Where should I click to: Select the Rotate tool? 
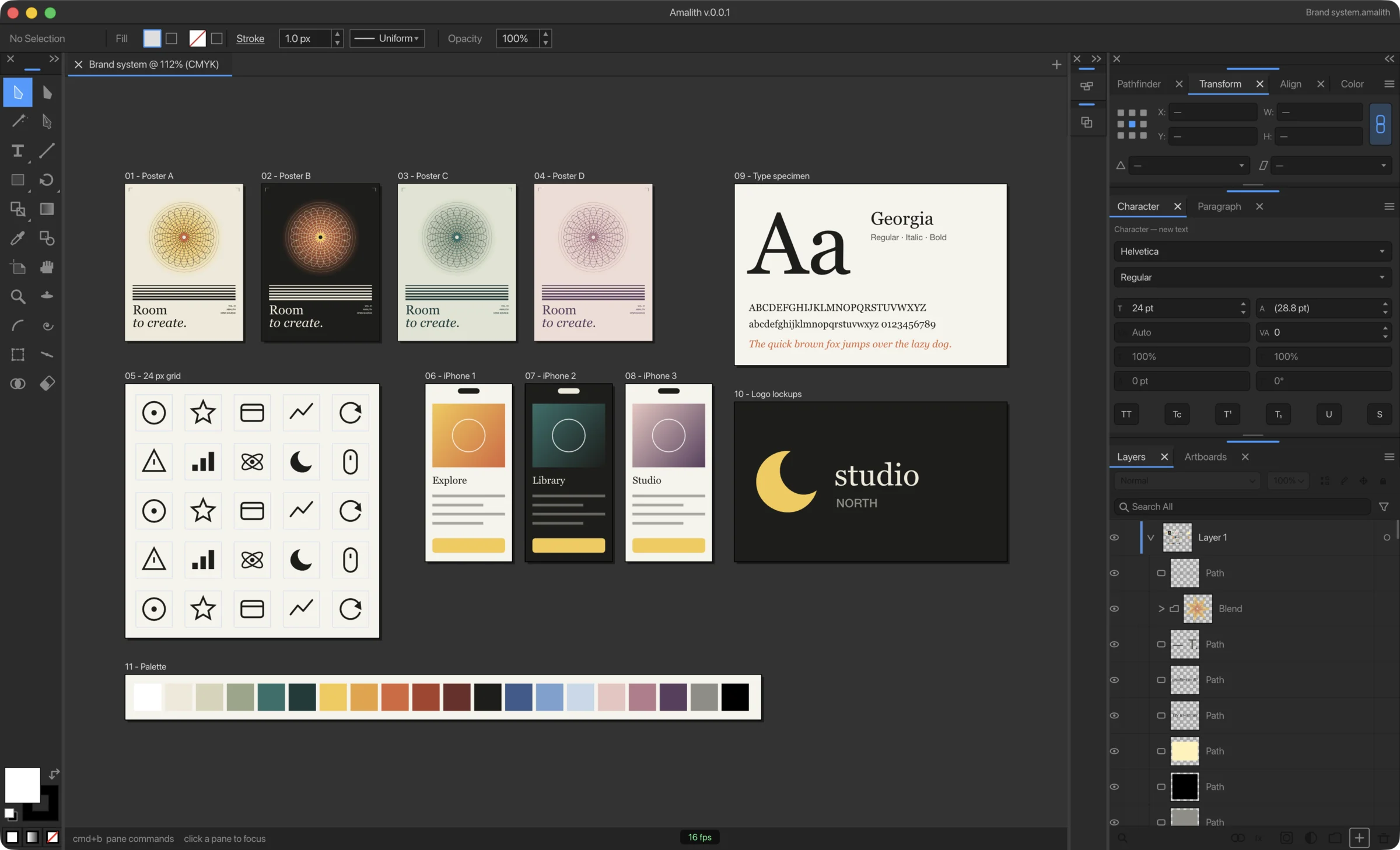pos(47,180)
